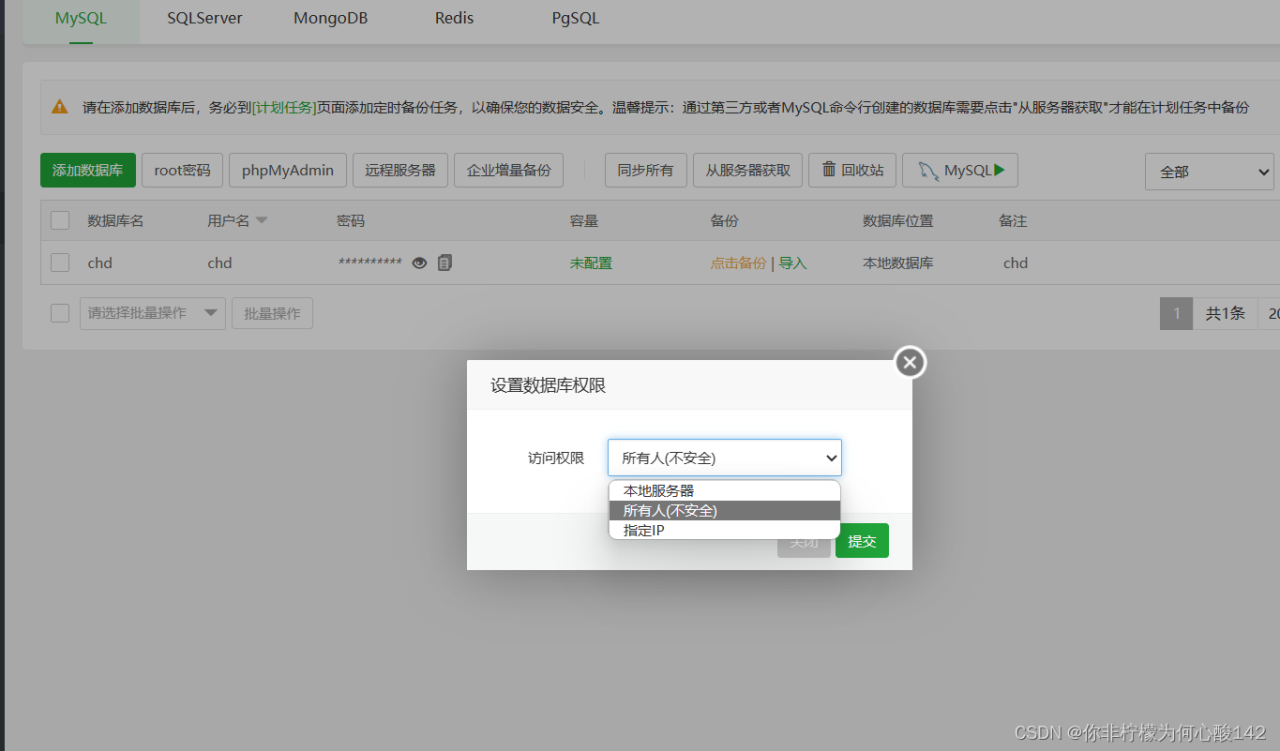
Task: Sort the 用户名 column with its arrow
Action: tap(261, 220)
